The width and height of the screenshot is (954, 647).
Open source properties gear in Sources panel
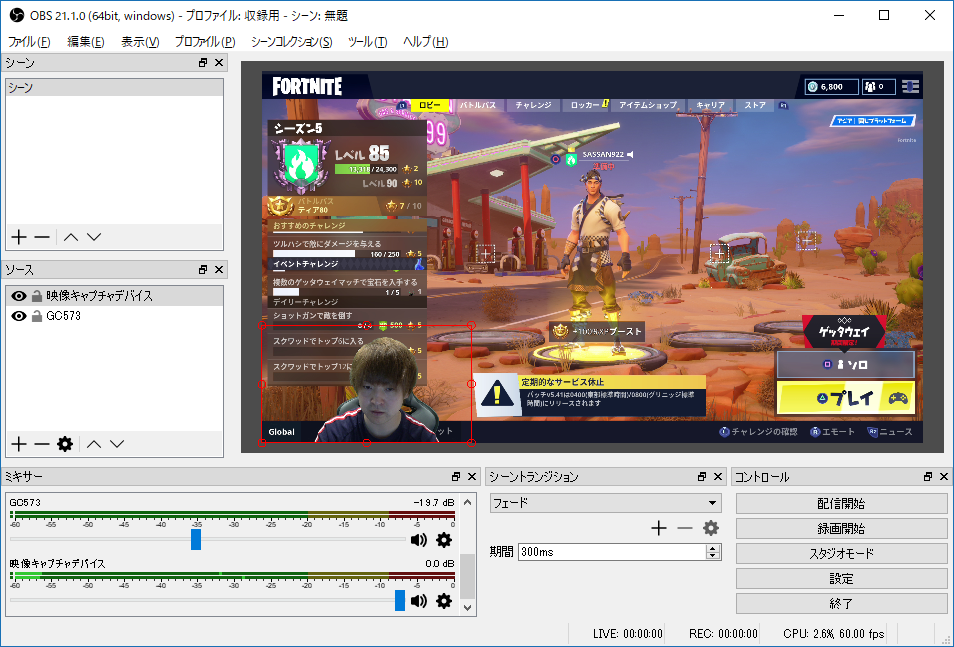[x=65, y=444]
